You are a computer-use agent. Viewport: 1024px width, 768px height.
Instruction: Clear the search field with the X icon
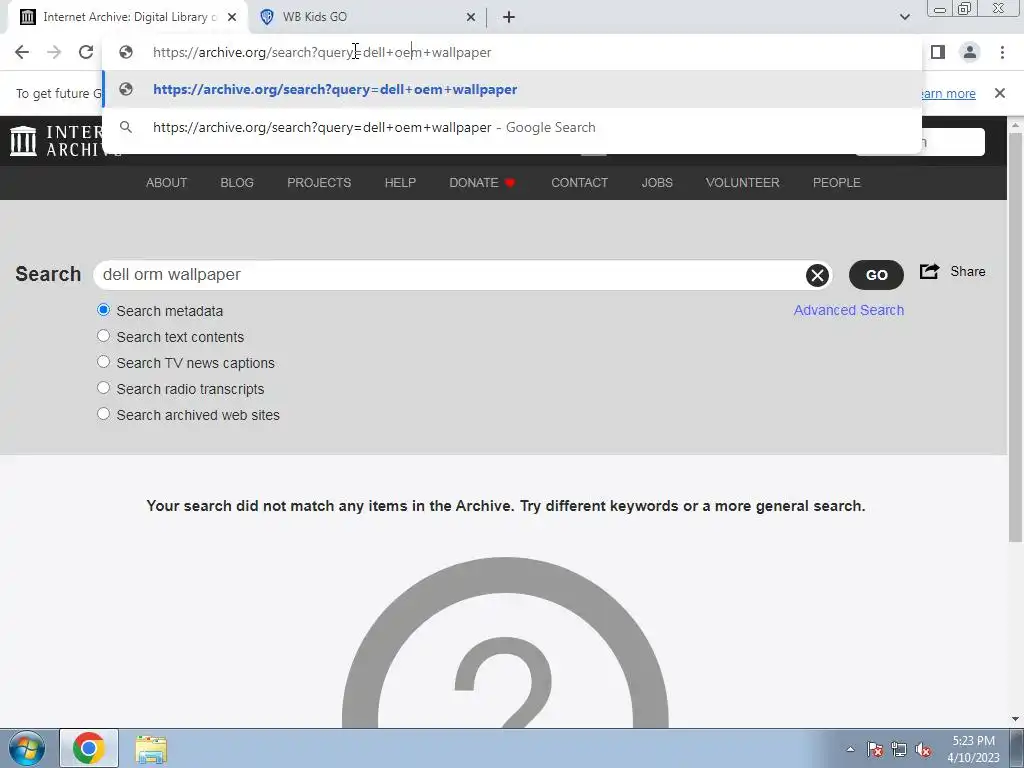coord(817,275)
